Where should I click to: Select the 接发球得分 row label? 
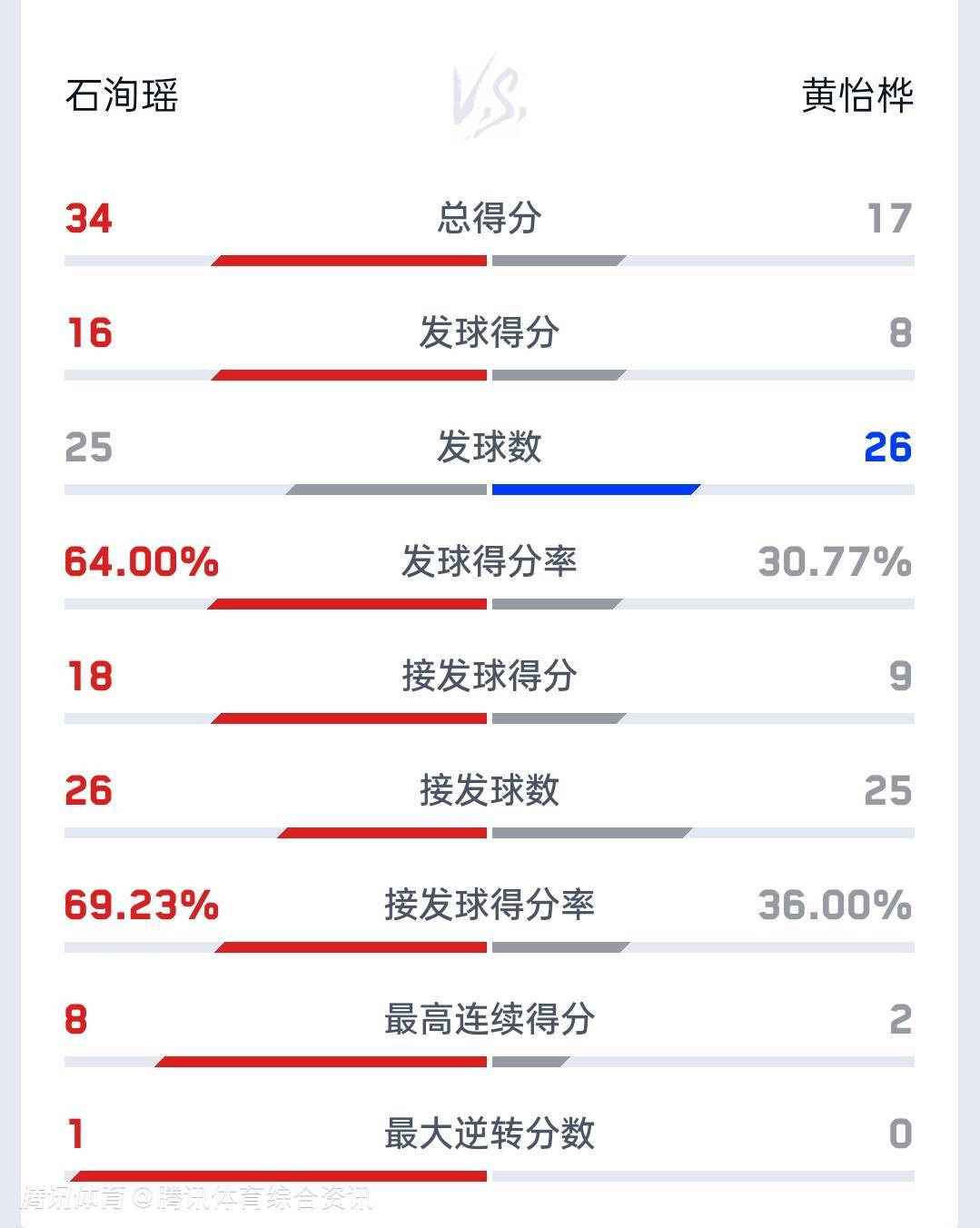click(490, 676)
